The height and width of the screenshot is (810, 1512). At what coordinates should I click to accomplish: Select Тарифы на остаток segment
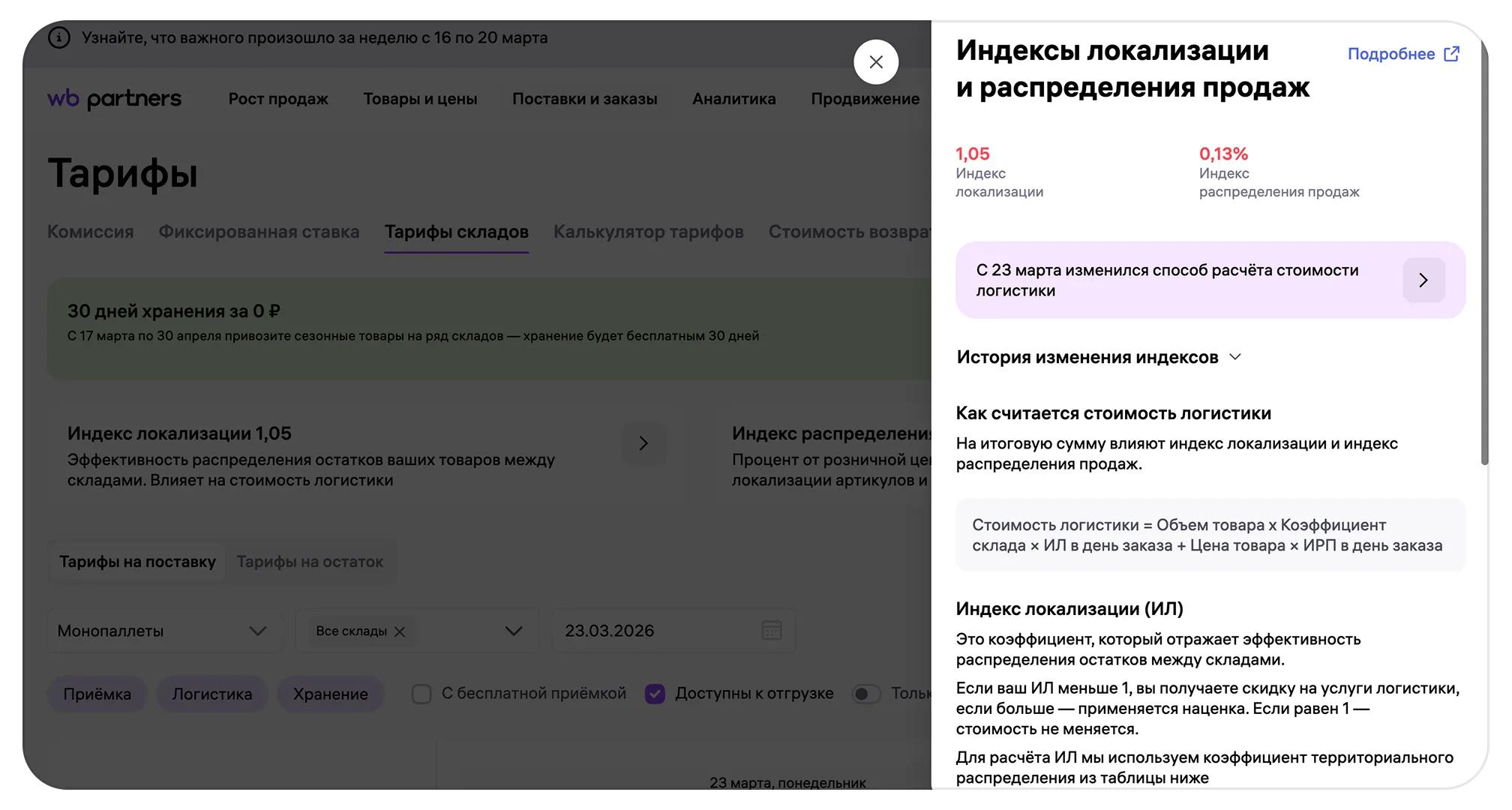(x=310, y=562)
